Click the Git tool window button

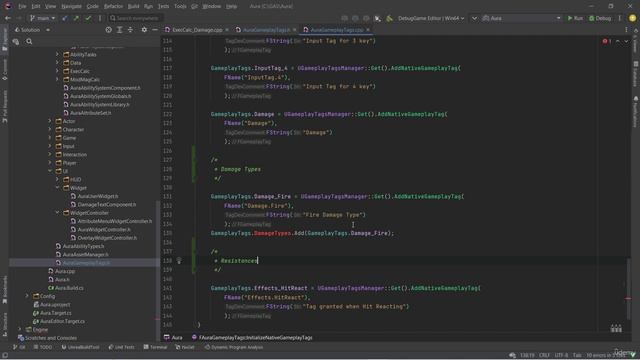coord(19,347)
